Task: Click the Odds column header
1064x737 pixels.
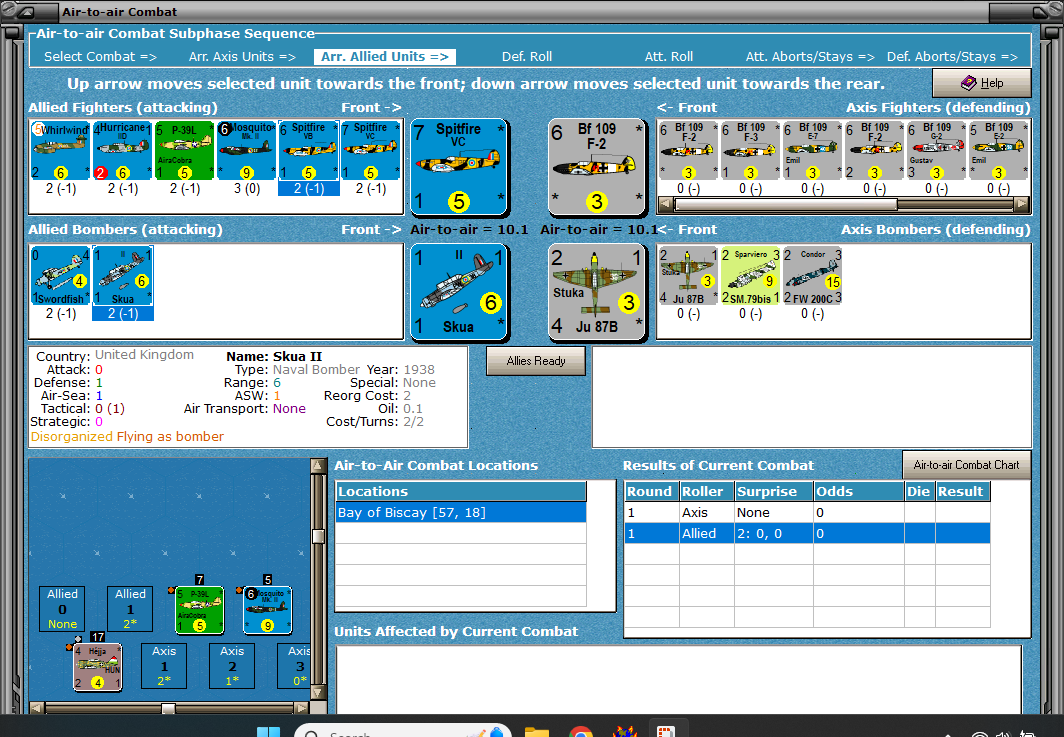Action: (858, 491)
